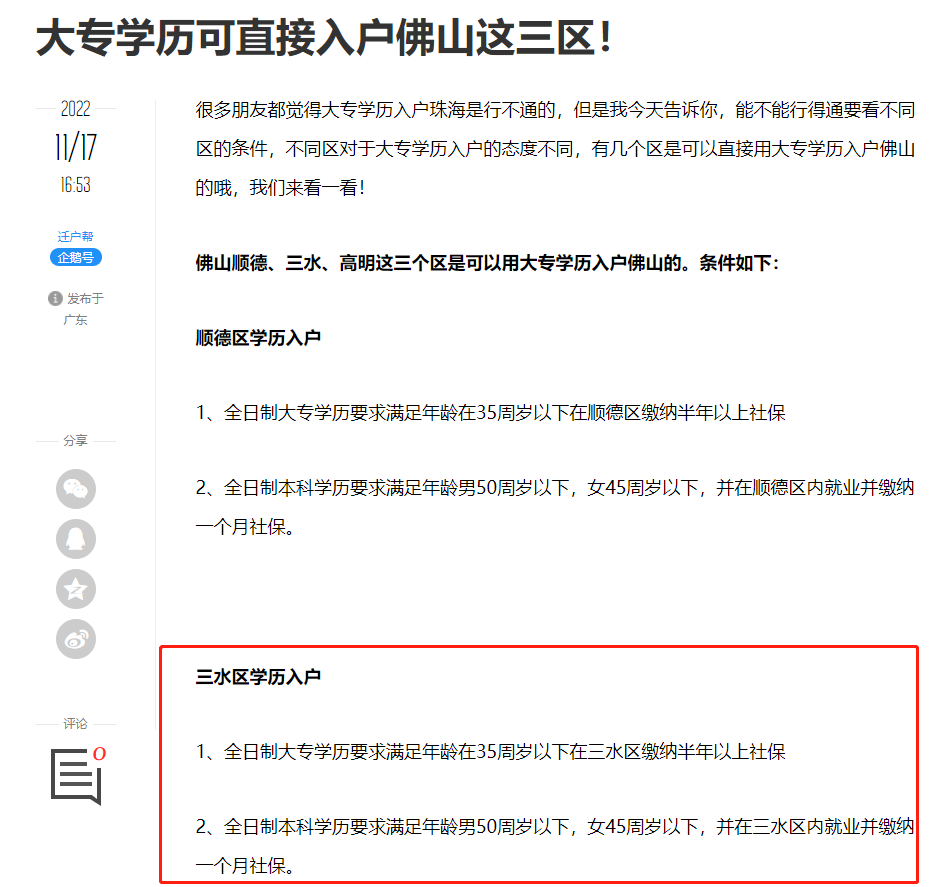Share to QQ using the bell-shaped icon
Viewport: 941px width, 887px height.
(x=76, y=539)
